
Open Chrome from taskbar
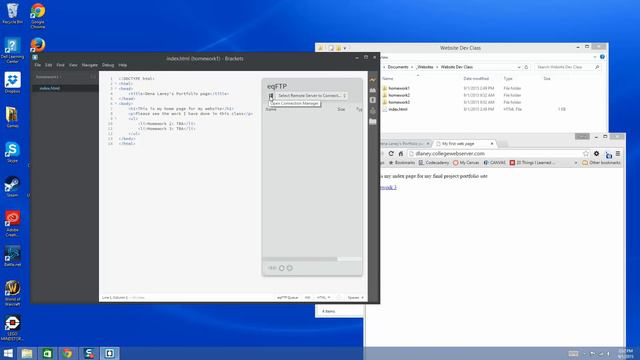[68, 353]
